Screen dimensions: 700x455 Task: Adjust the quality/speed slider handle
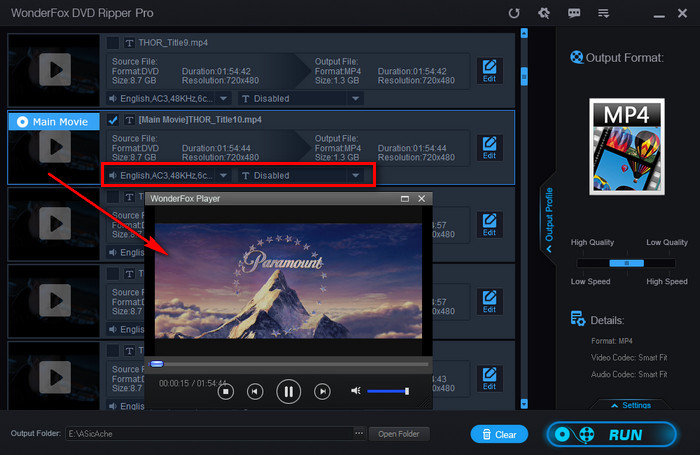point(626,263)
